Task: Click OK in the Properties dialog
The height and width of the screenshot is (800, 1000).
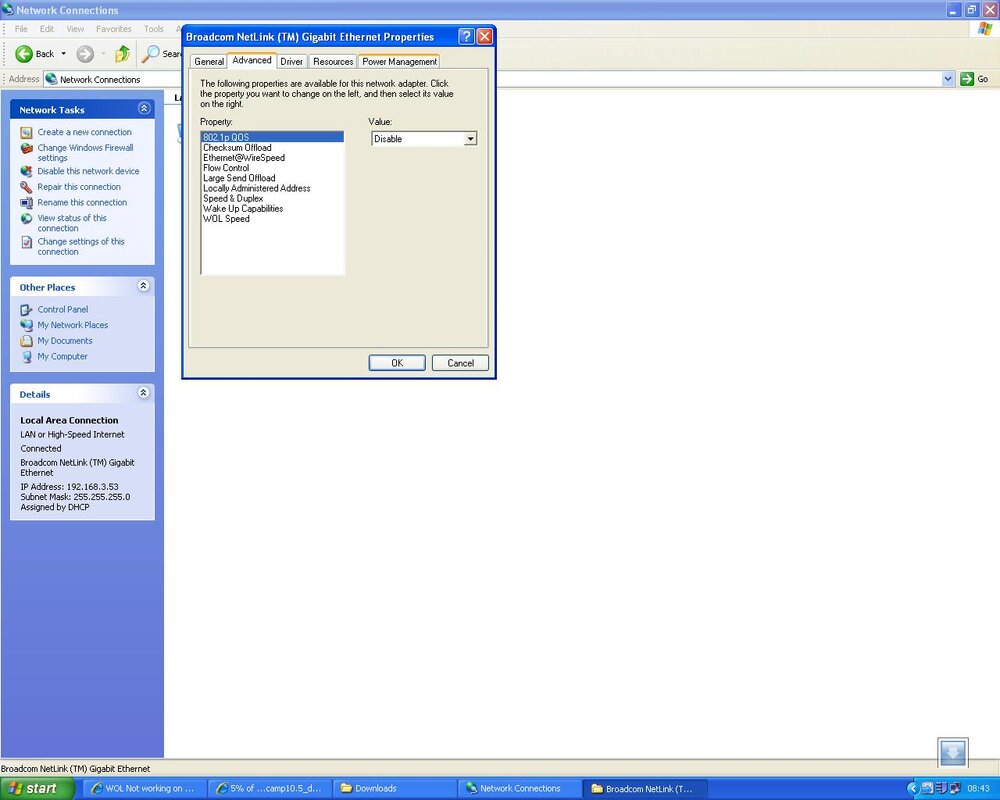Action: click(397, 363)
